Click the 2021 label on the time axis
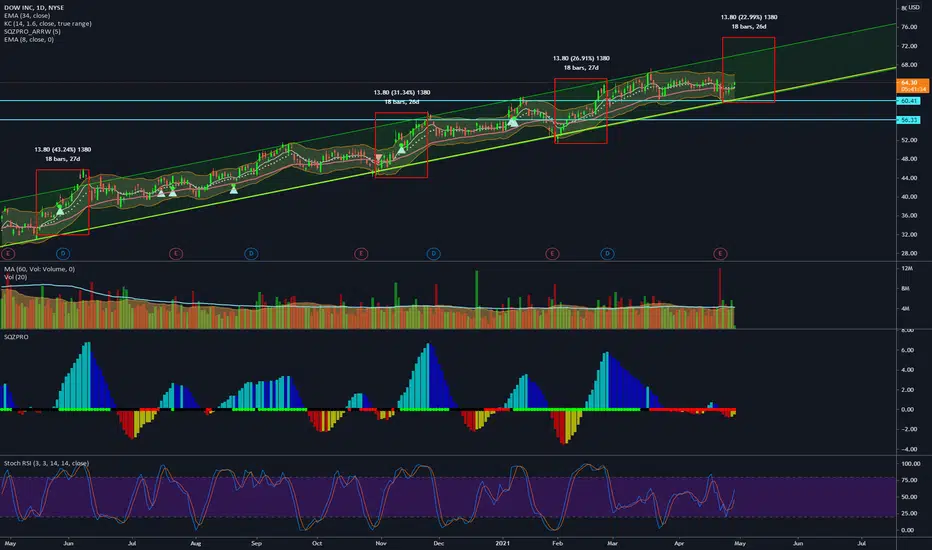Screen dimensions: 932x550 [503, 543]
